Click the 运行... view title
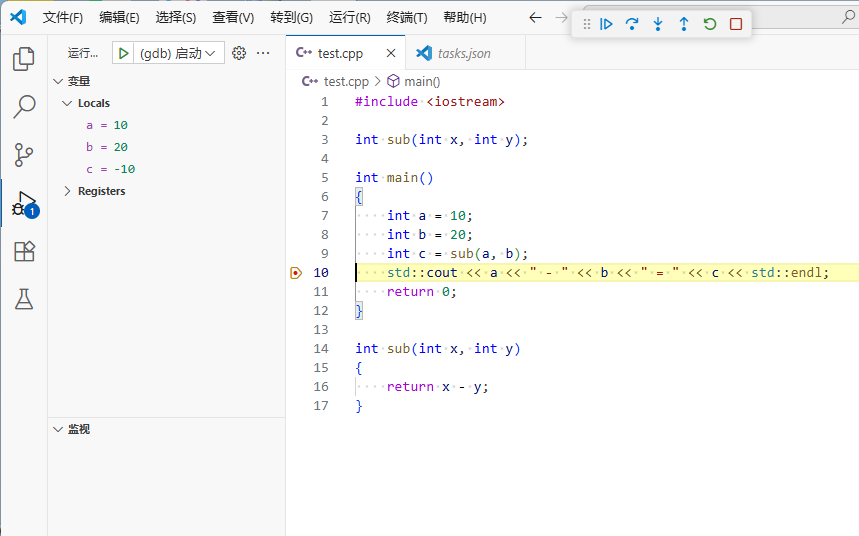Screen dimensions: 859x536 [83, 53]
